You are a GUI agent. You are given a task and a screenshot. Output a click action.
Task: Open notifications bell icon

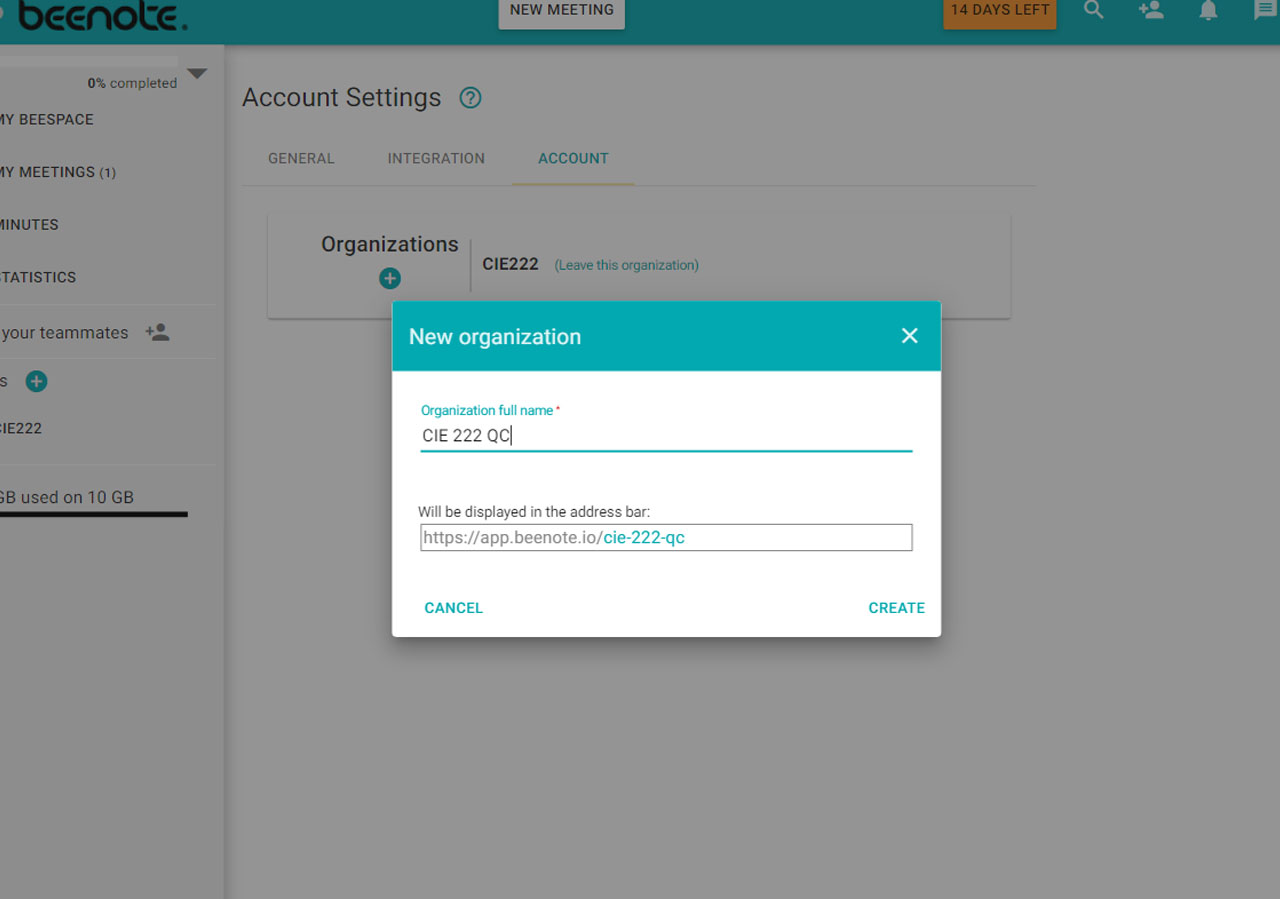[1208, 10]
